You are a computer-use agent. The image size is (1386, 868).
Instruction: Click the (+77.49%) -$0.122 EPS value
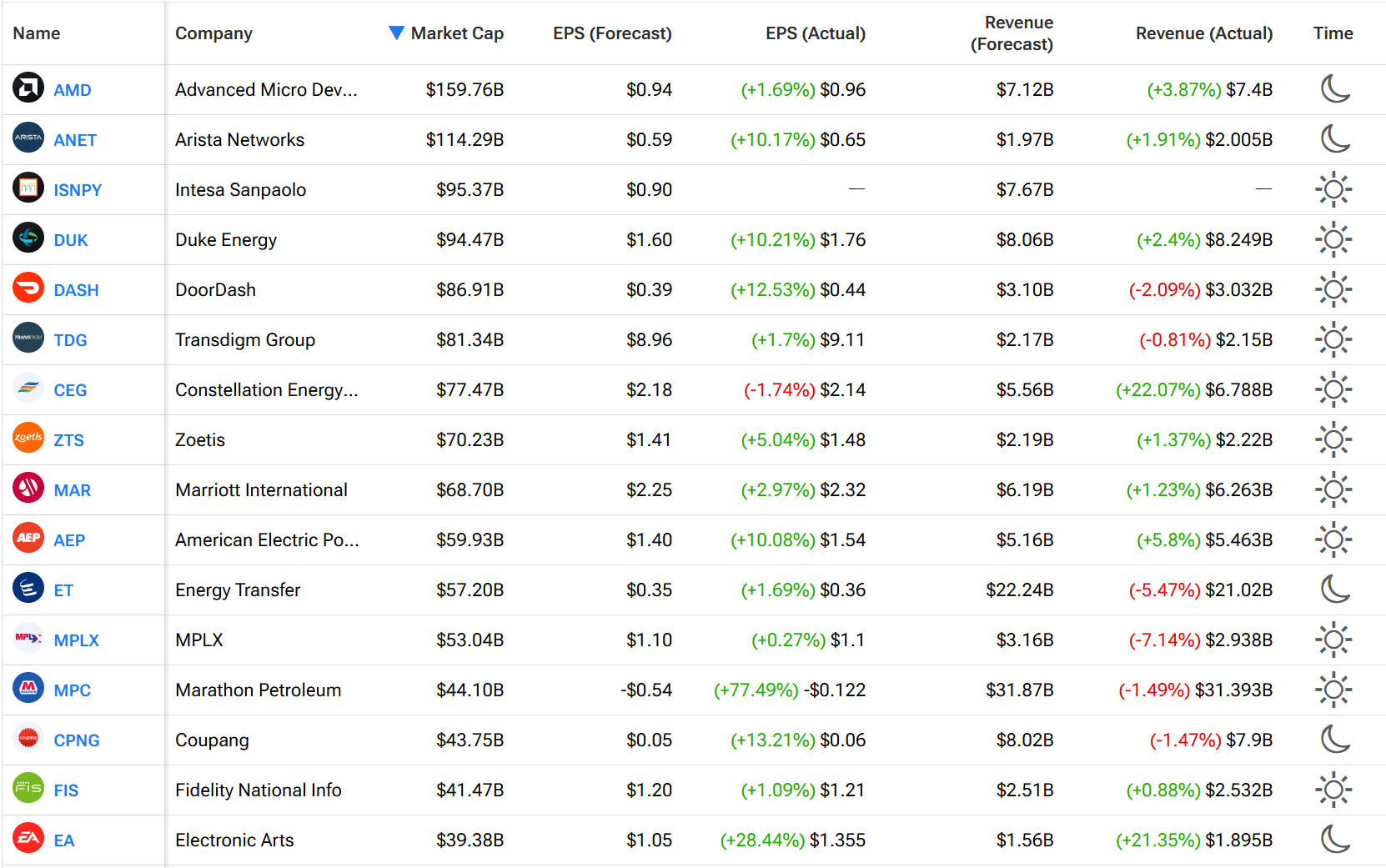(790, 690)
